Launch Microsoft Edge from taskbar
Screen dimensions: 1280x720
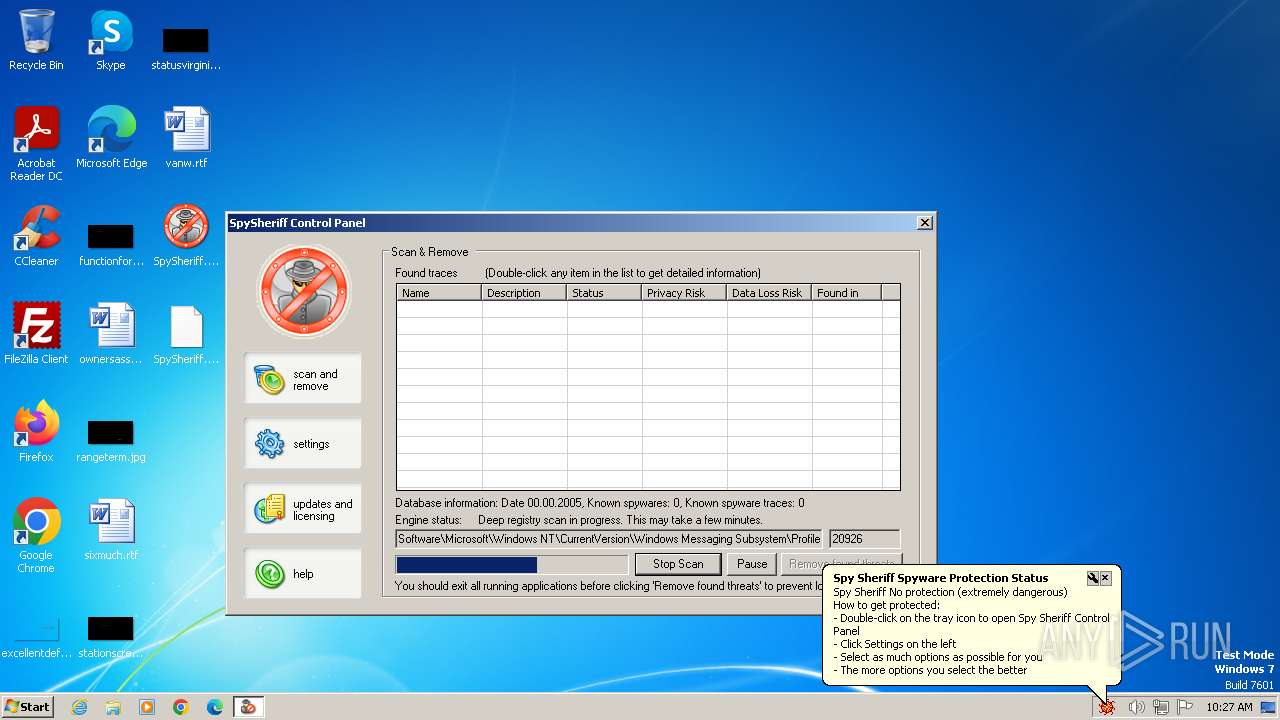(215, 707)
